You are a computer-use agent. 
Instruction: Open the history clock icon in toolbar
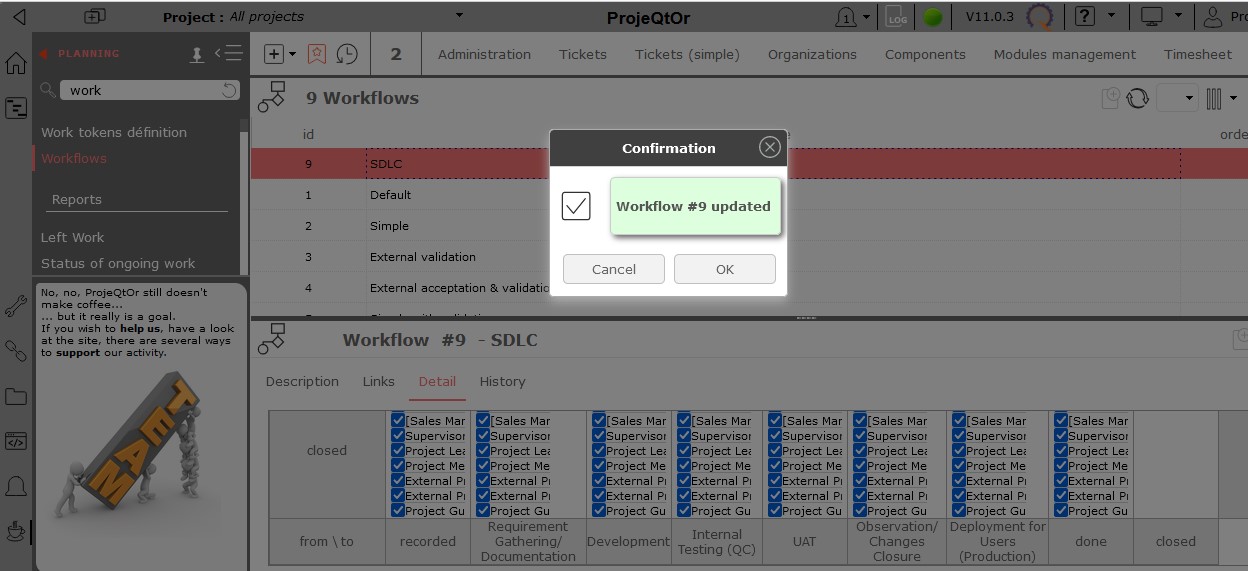pyautogui.click(x=347, y=54)
